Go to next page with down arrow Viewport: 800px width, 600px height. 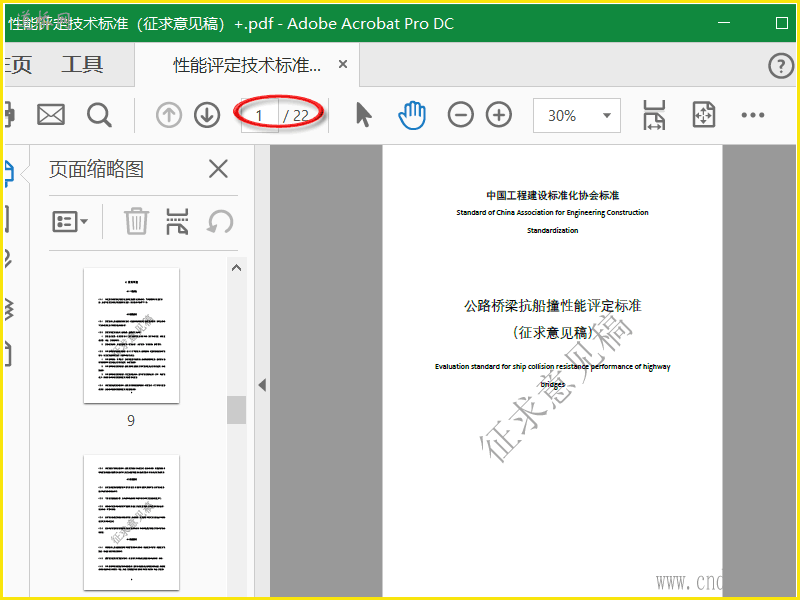pos(207,115)
